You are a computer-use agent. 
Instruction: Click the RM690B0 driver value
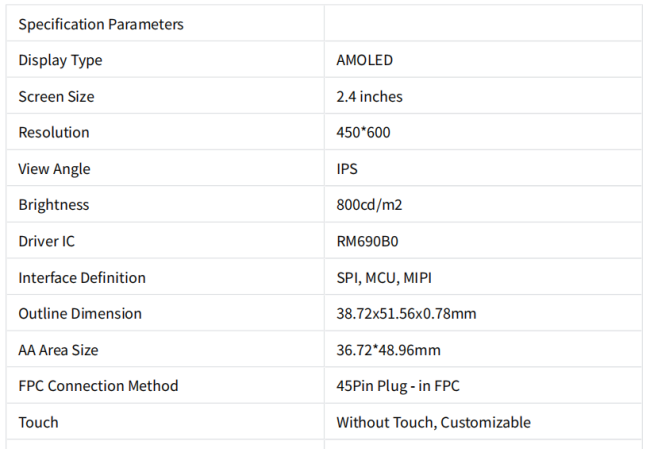[368, 241]
